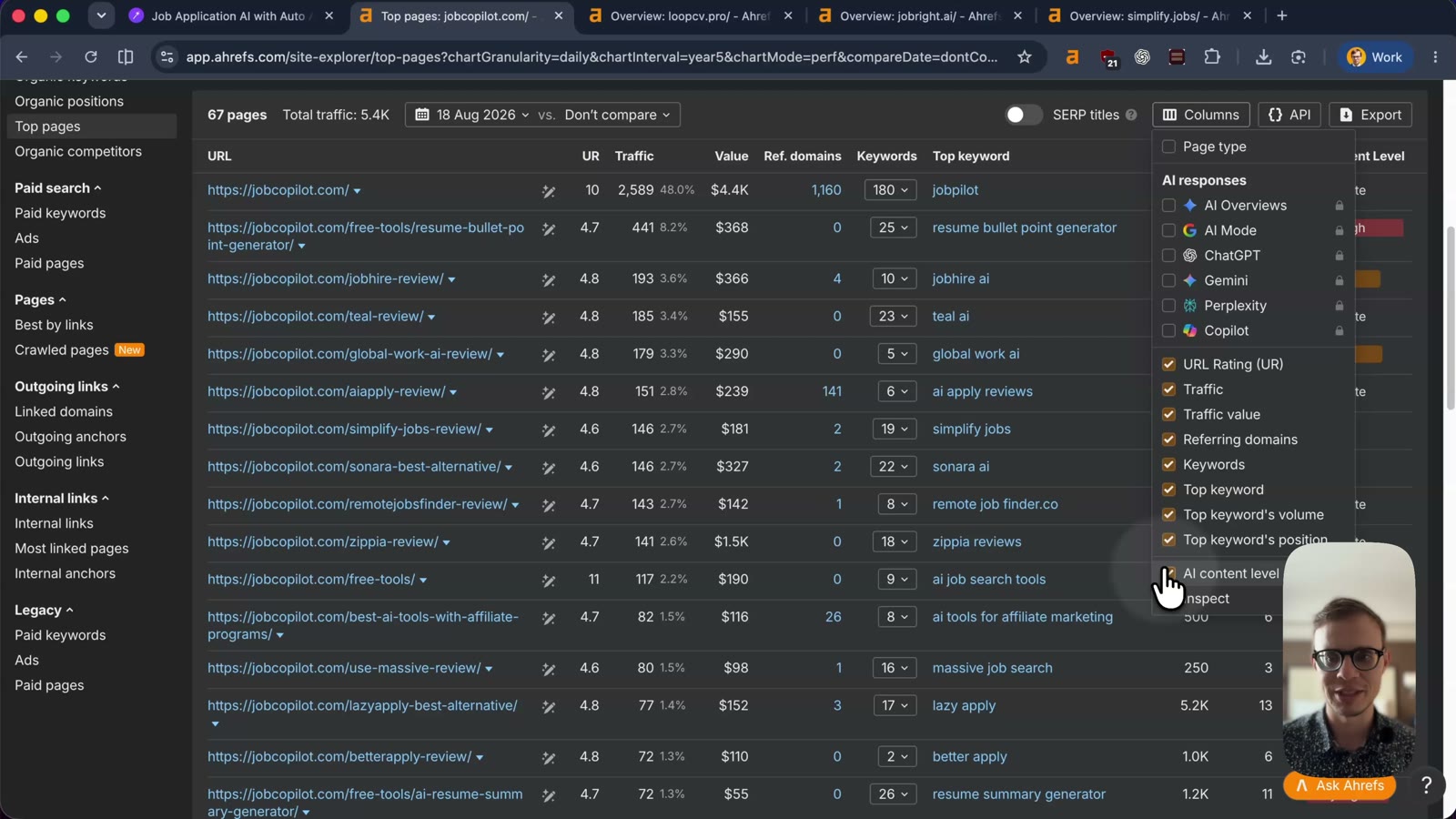Click the inspect icon for teal-review row
1456x819 pixels.
coord(549,318)
